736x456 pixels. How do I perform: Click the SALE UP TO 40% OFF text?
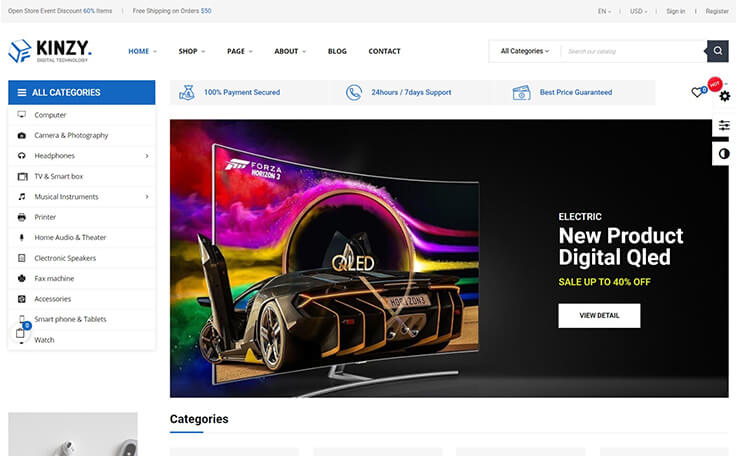[x=605, y=282]
